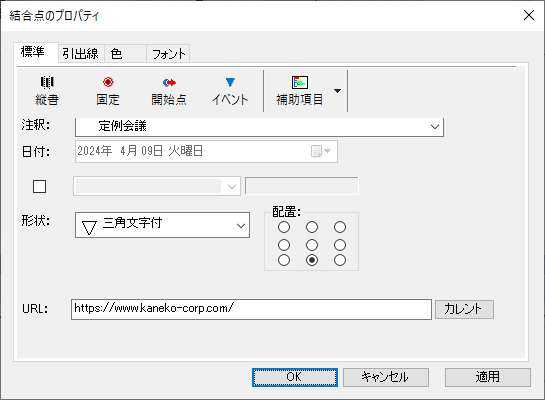This screenshot has height=400, width=545.
Task: Click the 注釈 field showing 定例会議
Action: point(259,127)
